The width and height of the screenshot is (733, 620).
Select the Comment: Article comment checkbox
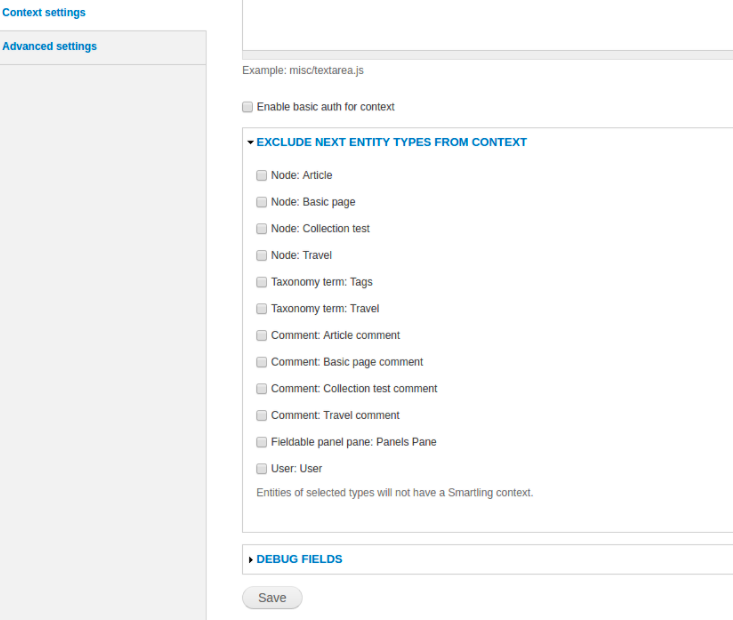[261, 335]
